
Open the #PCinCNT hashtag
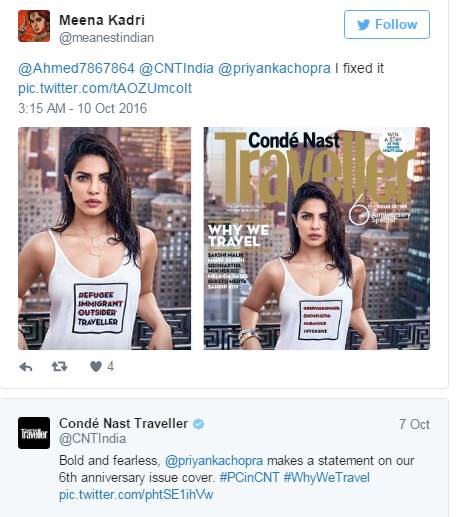pos(249,477)
